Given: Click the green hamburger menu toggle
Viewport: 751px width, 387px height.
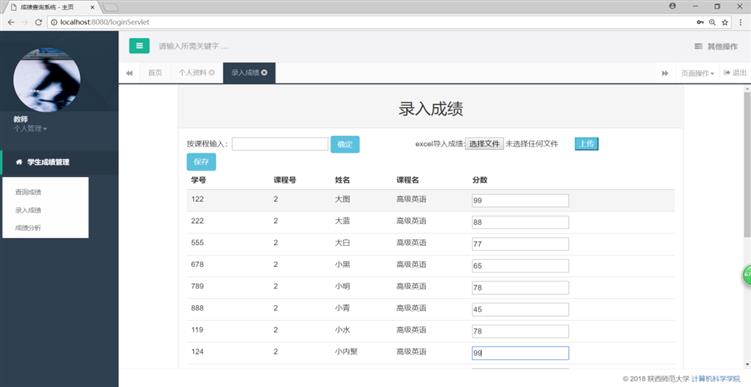Looking at the screenshot, I should coord(139,46).
